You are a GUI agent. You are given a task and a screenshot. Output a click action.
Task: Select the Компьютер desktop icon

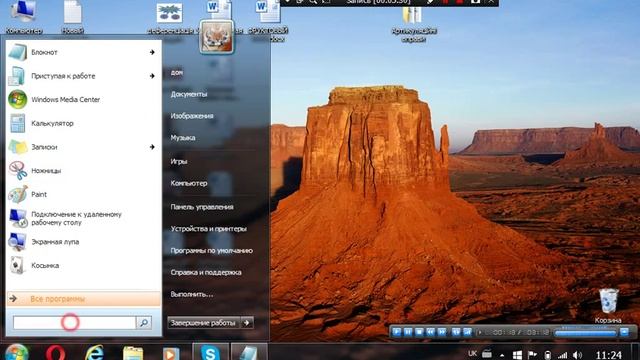coord(24,17)
